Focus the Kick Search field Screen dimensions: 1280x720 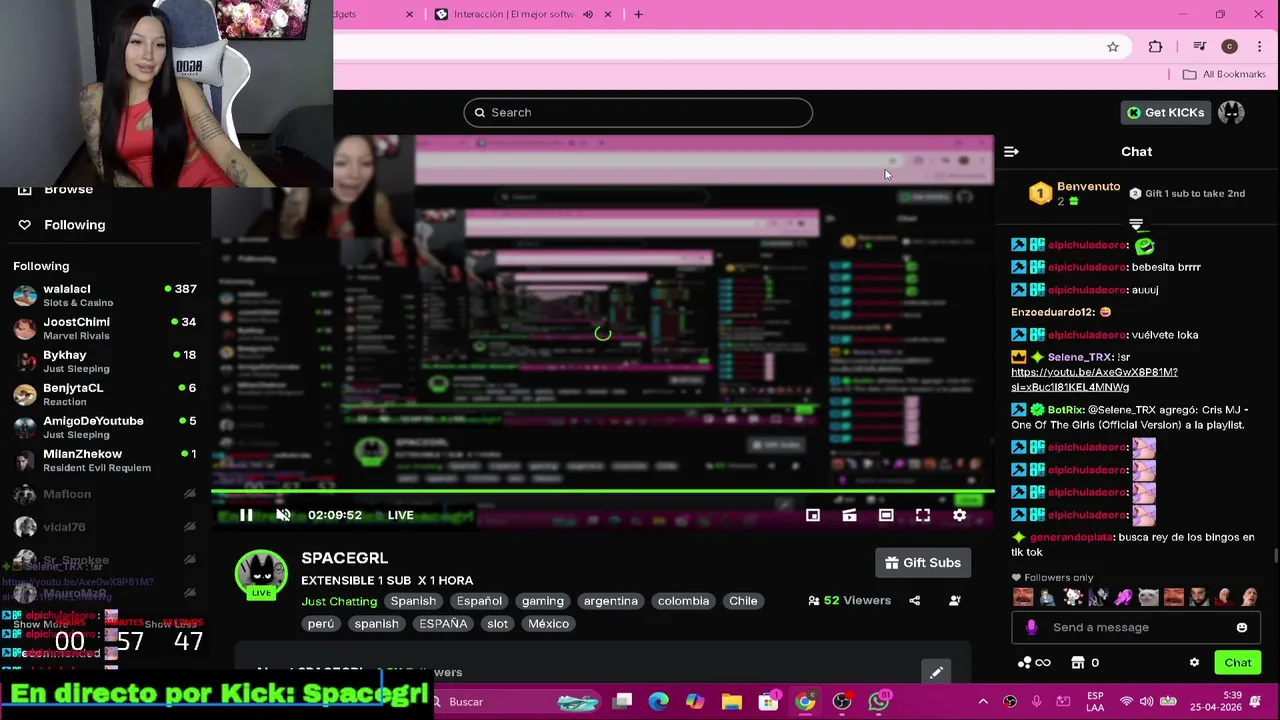638,112
